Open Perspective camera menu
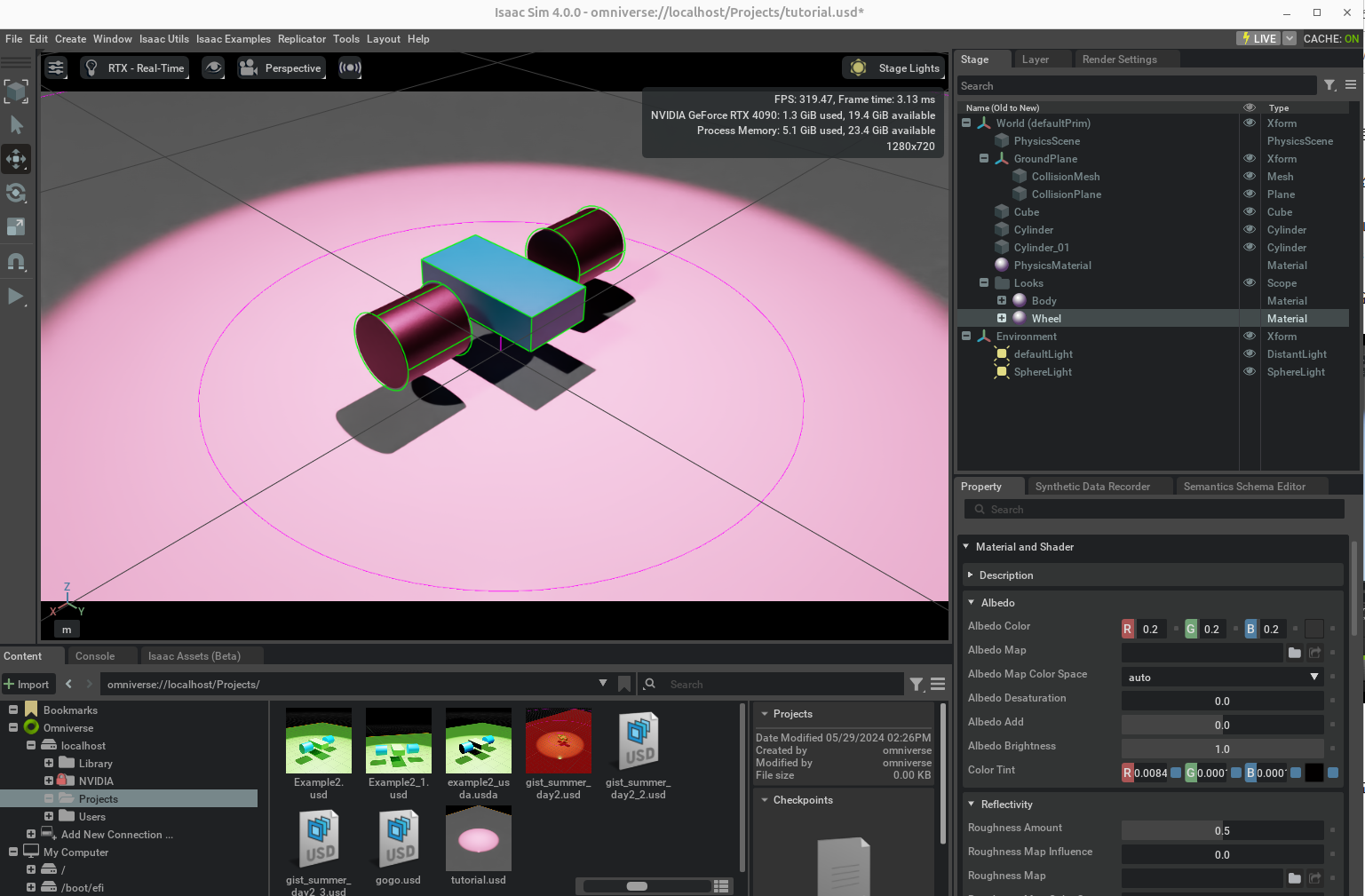 (x=282, y=67)
